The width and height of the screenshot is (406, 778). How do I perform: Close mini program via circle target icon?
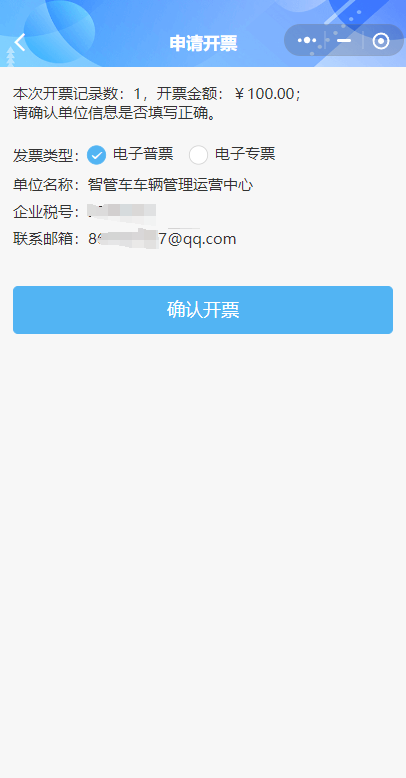pos(381,41)
